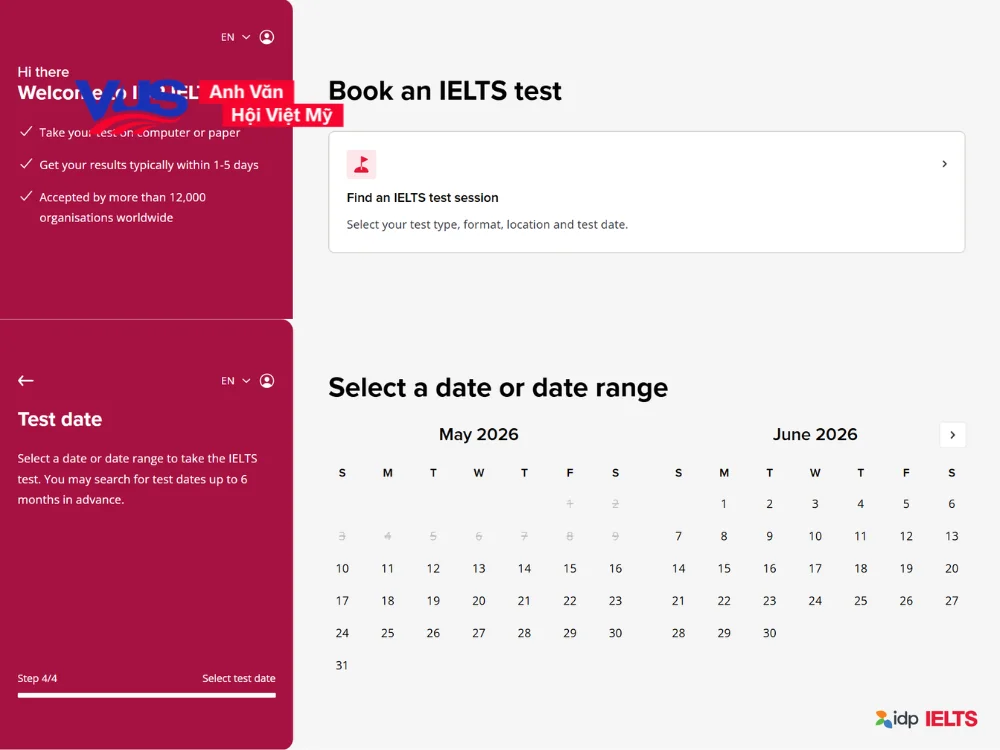Select May 10 in the calendar
Viewport: 1000px width, 750px height.
342,568
